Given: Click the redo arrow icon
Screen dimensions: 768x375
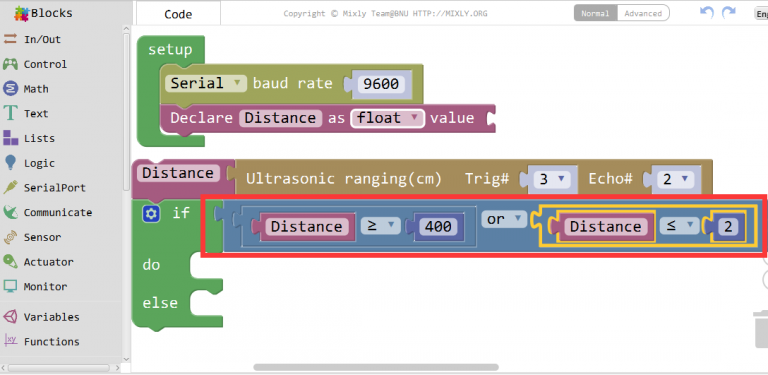Looking at the screenshot, I should [729, 13].
